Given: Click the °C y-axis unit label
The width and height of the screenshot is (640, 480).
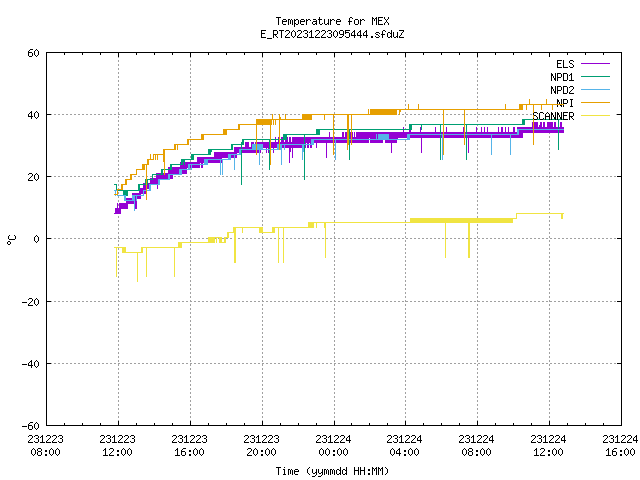Looking at the screenshot, I should [x=11, y=240].
